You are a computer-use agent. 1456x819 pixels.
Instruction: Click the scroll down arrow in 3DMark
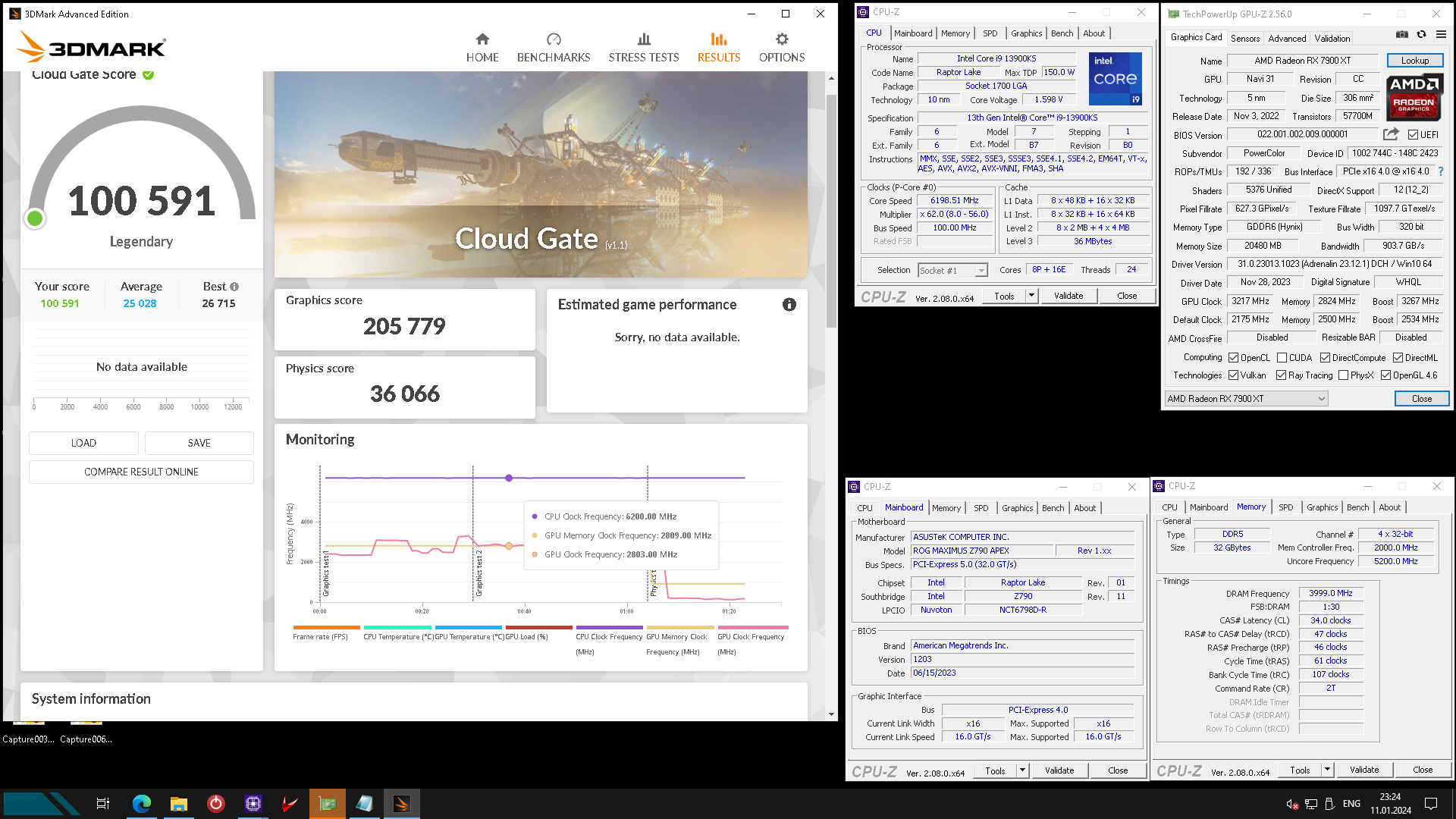(831, 714)
